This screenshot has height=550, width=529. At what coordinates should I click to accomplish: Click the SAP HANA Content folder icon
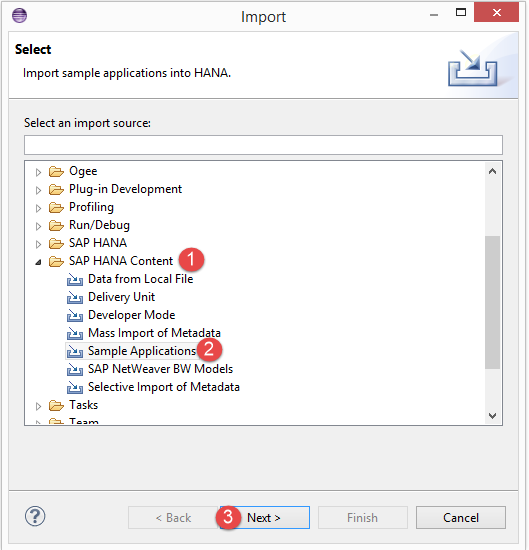click(56, 261)
